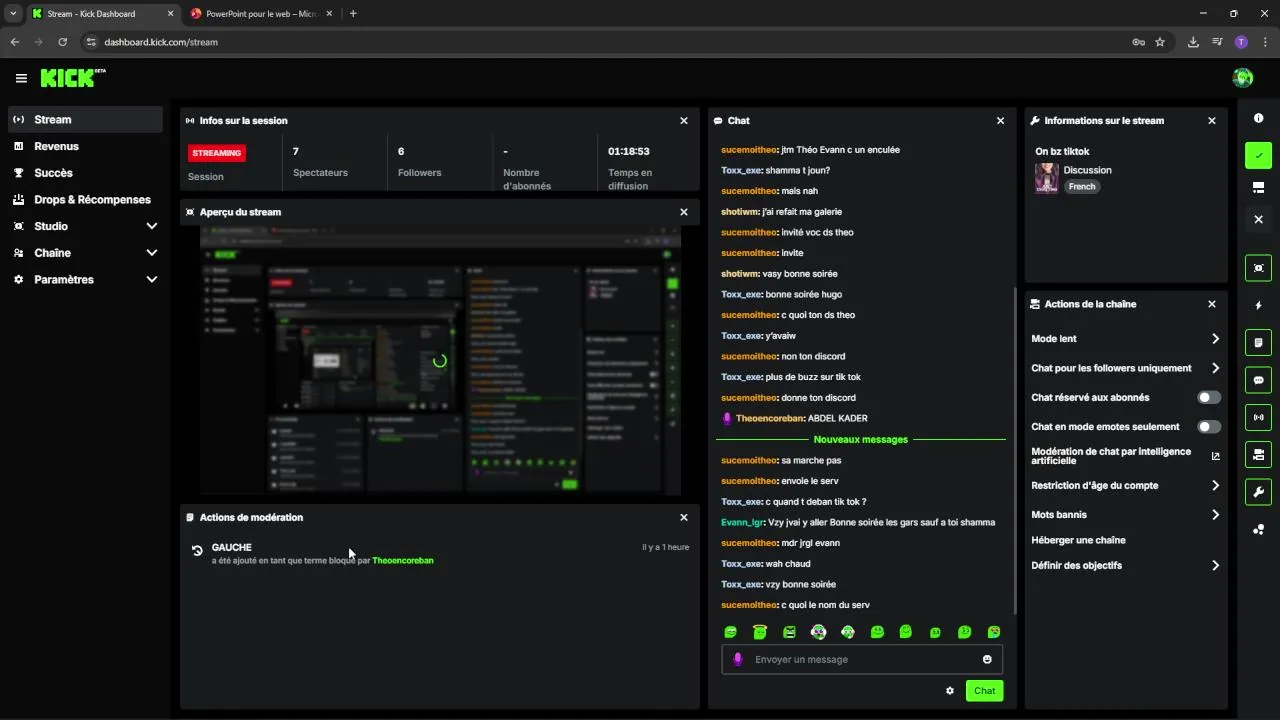This screenshot has height=720, width=1280.
Task: Open the emoji picker in message box
Action: click(987, 659)
